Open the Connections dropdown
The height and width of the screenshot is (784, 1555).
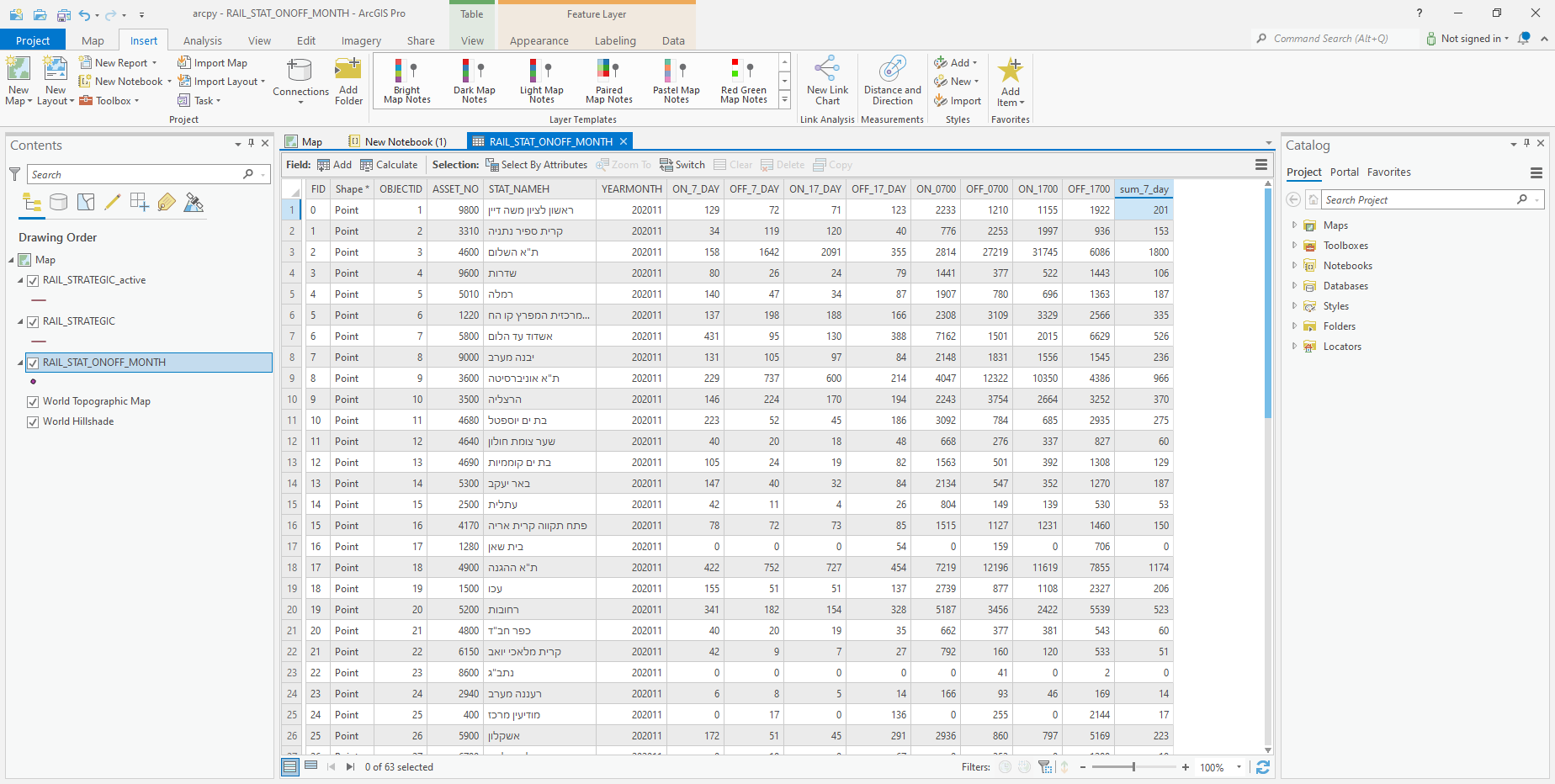point(300,102)
